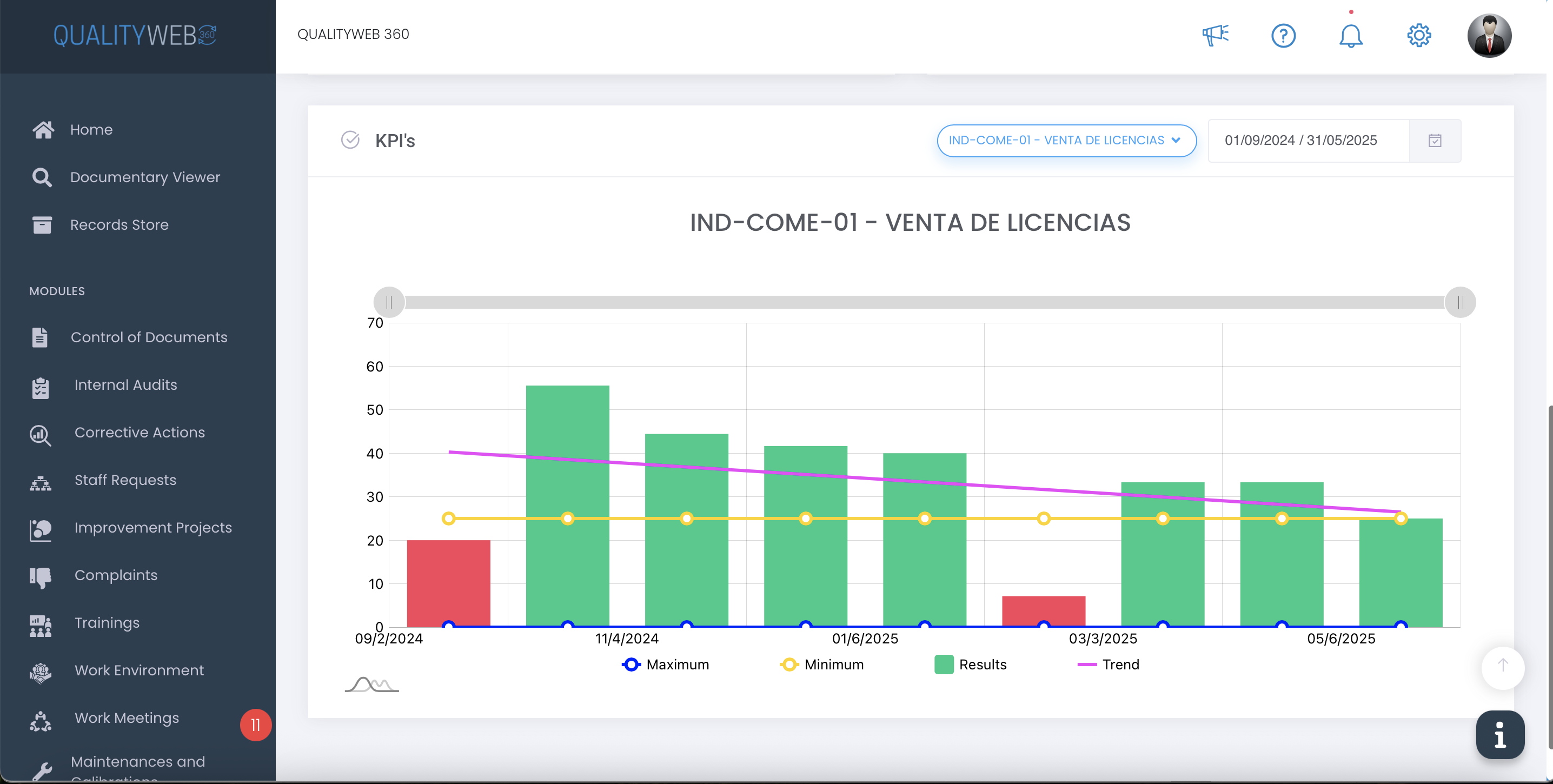Open the IND-COME-01 KPI dropdown

click(x=1066, y=141)
